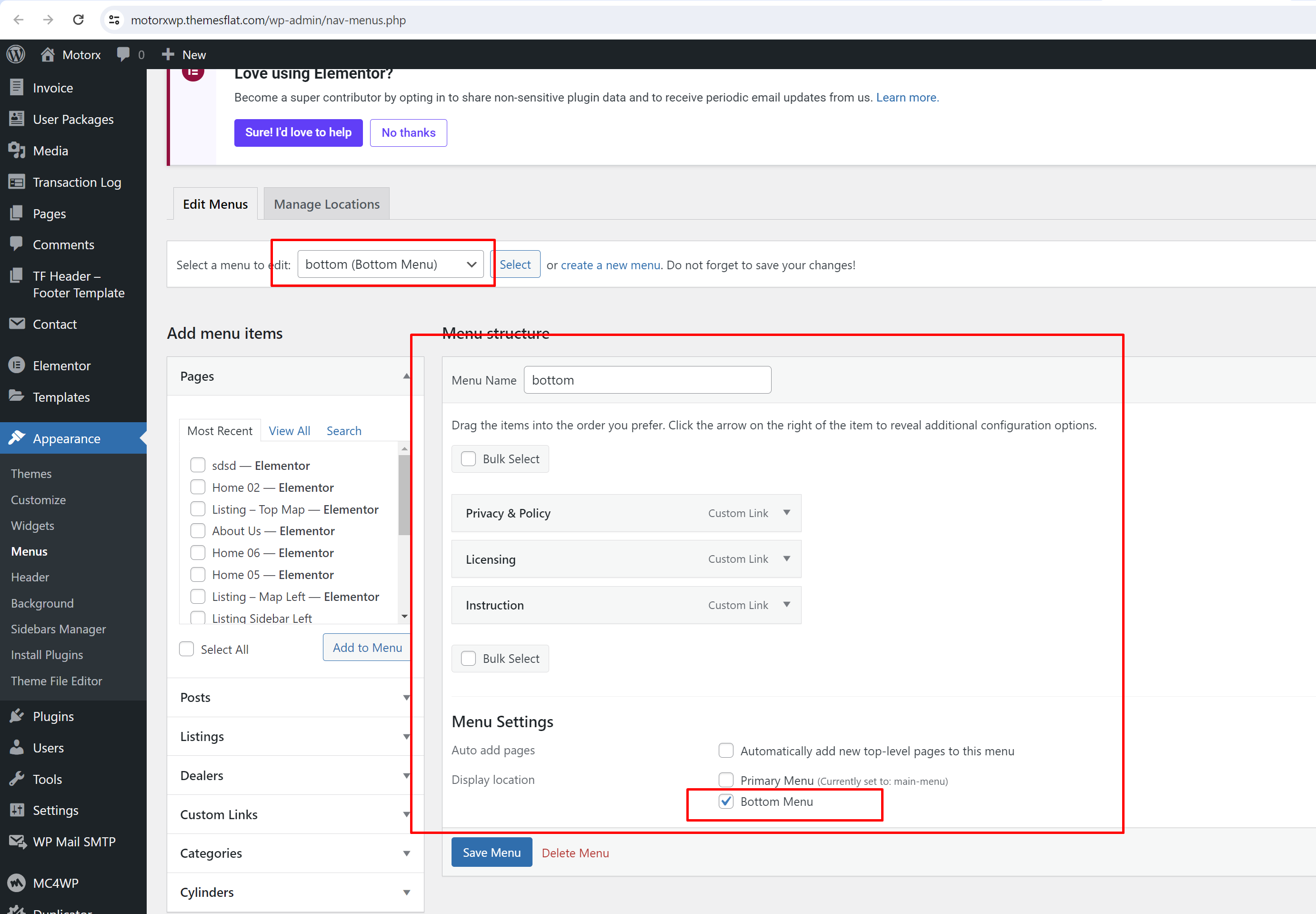Click the Select button beside the menu dropdown
1316x914 pixels.
coord(515,264)
